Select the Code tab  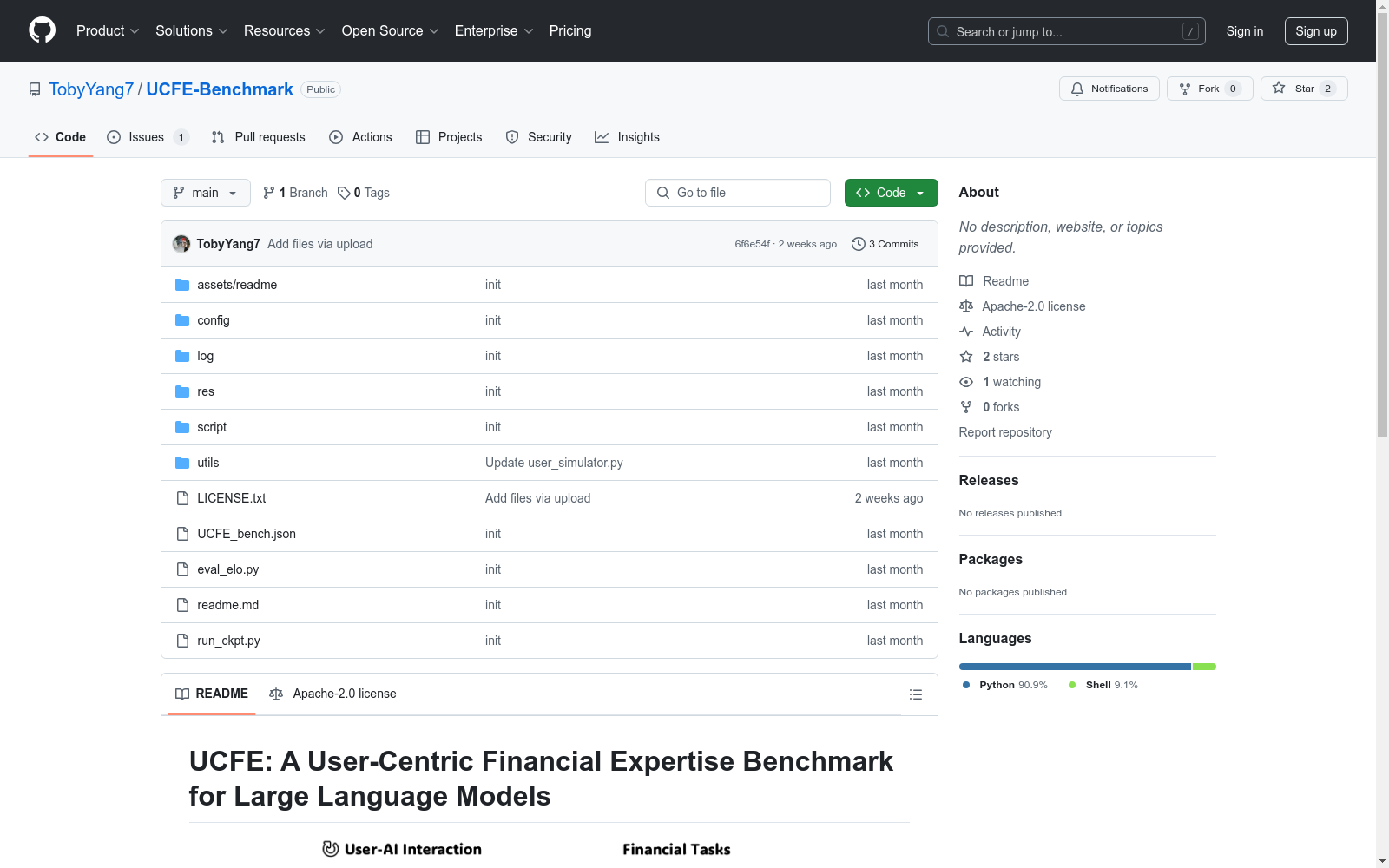[x=61, y=137]
